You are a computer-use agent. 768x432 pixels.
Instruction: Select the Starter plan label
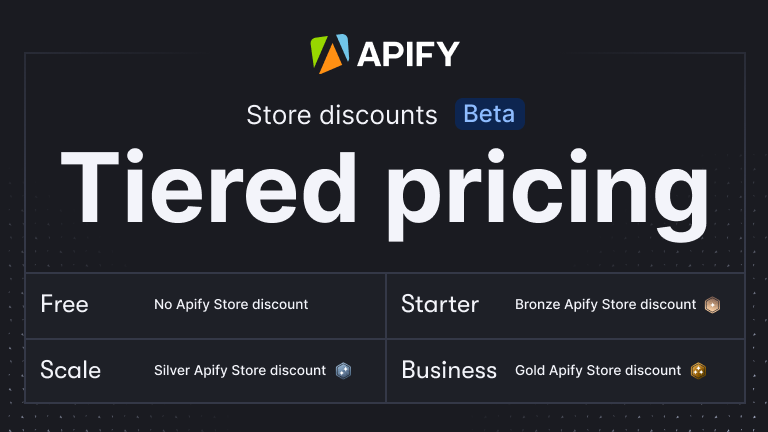[x=440, y=304]
